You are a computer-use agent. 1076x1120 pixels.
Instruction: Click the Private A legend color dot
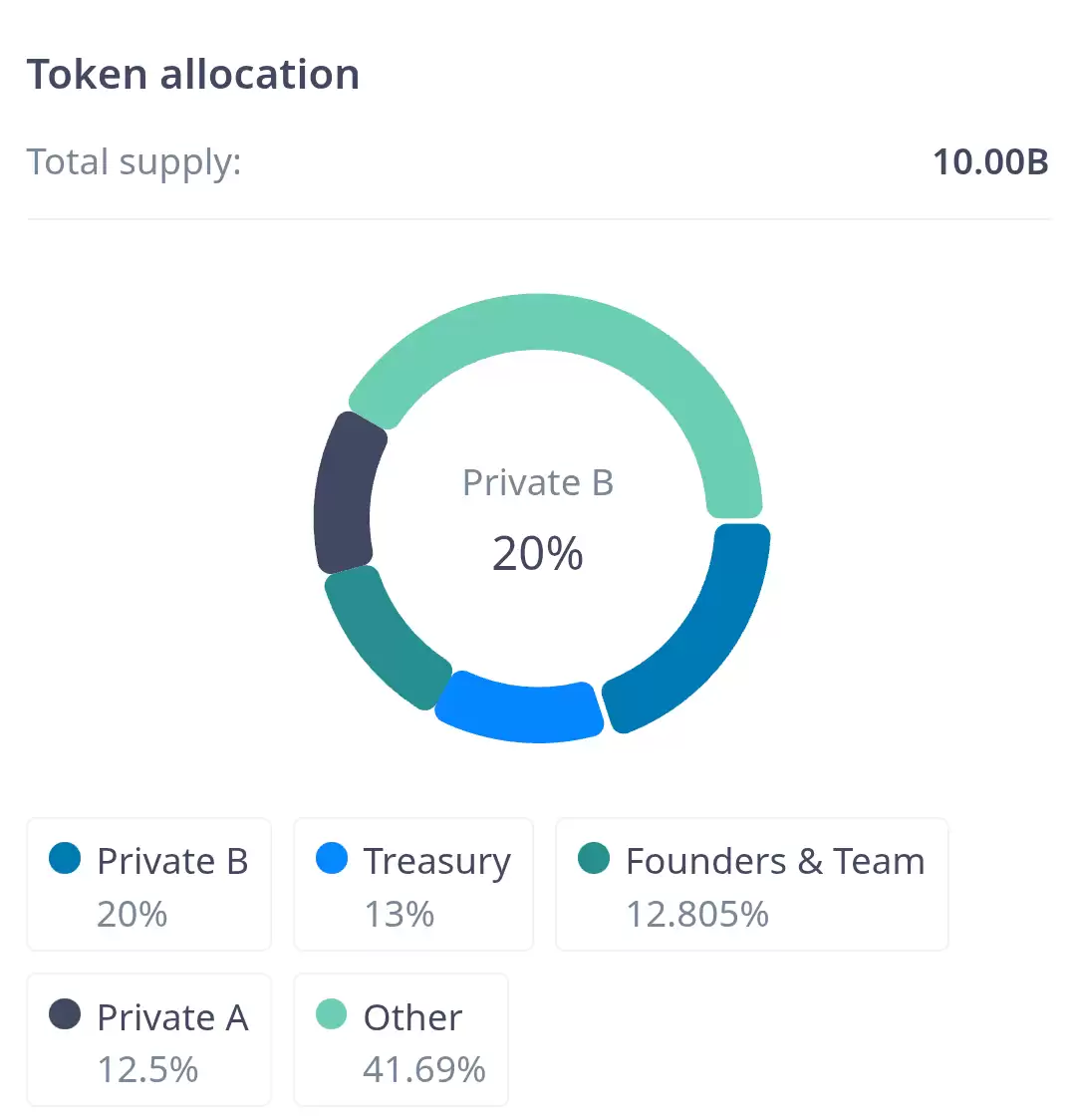click(x=65, y=1014)
